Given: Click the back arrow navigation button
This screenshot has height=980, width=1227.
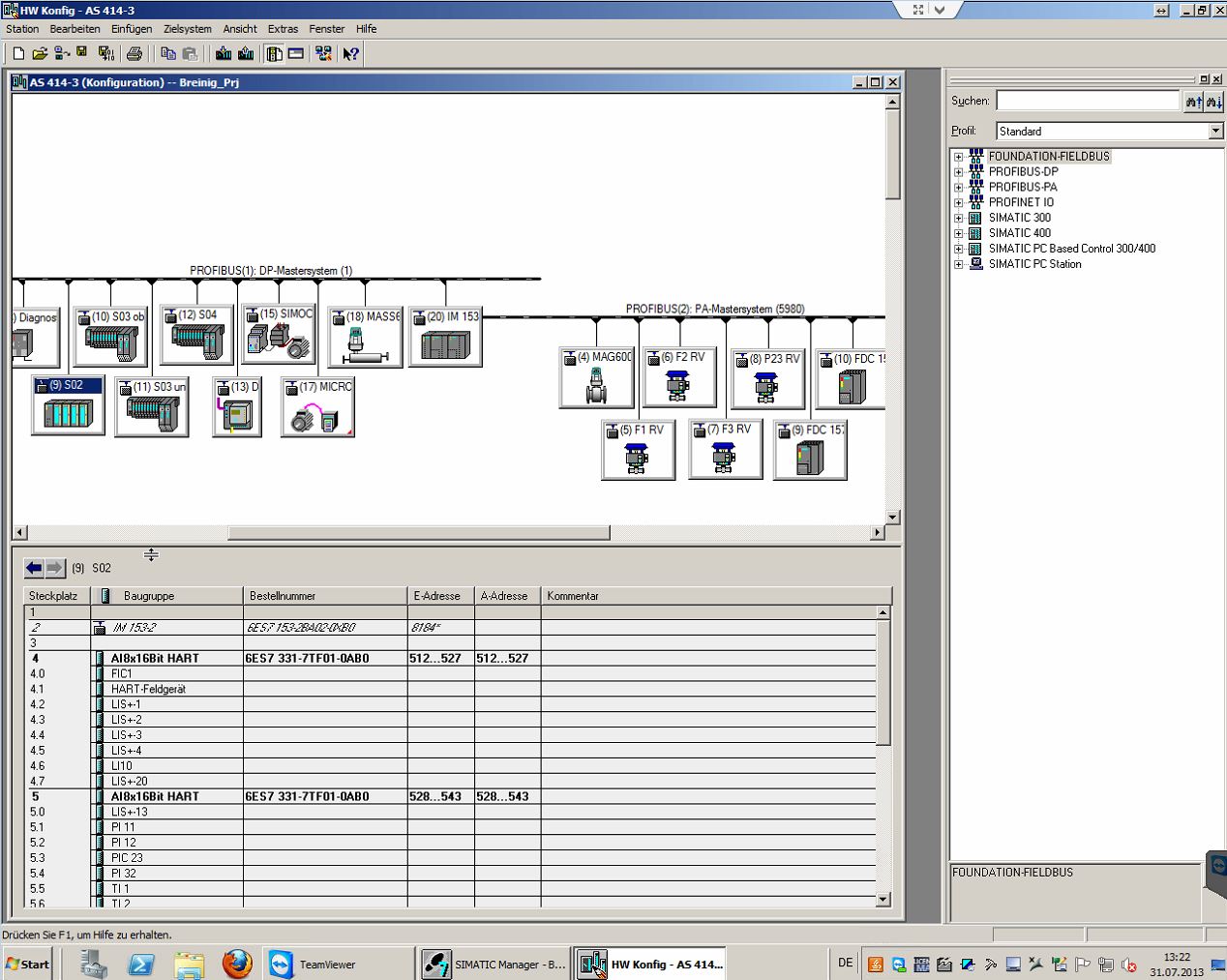Looking at the screenshot, I should pos(34,568).
